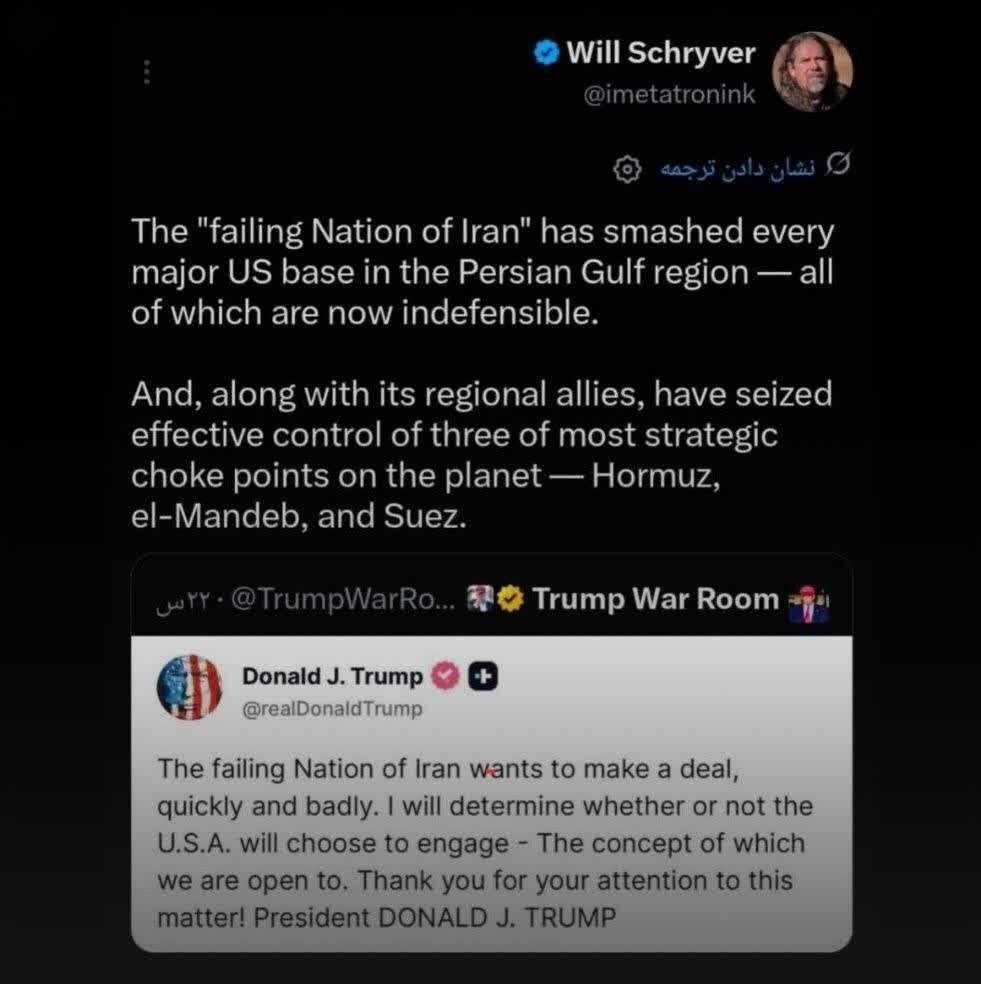Screen dimensions: 981x984
Task: Click the Will Schryver display name
Action: click(661, 52)
